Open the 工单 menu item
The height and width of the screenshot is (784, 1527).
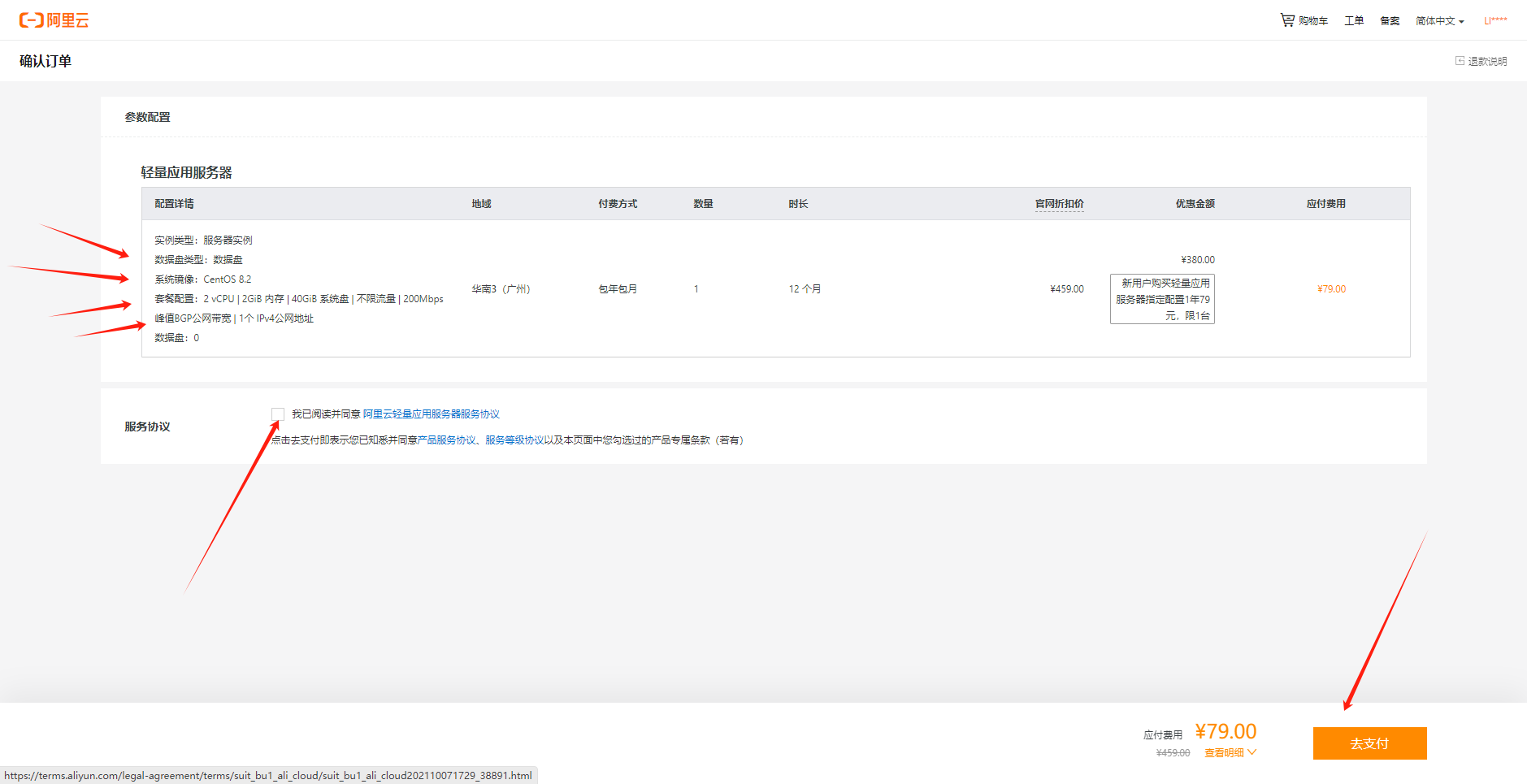(x=1354, y=21)
